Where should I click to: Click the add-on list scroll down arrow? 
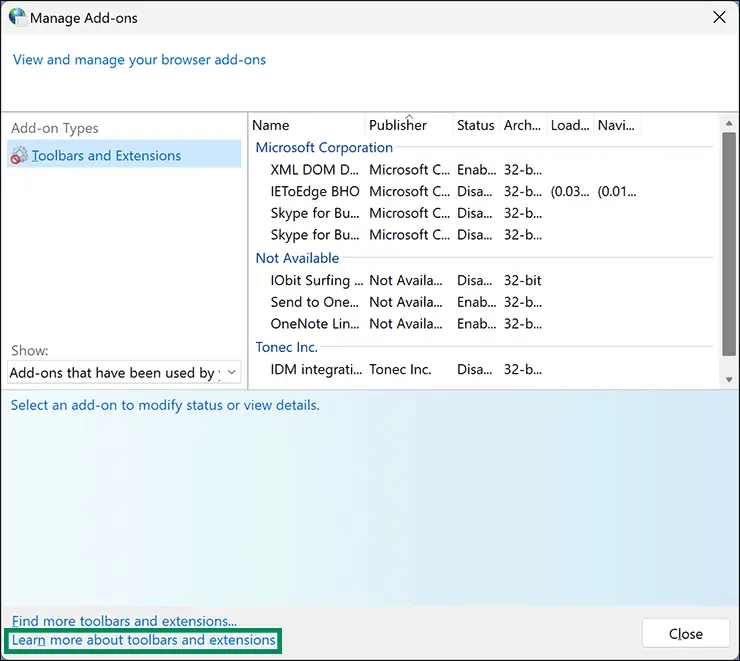(x=729, y=379)
